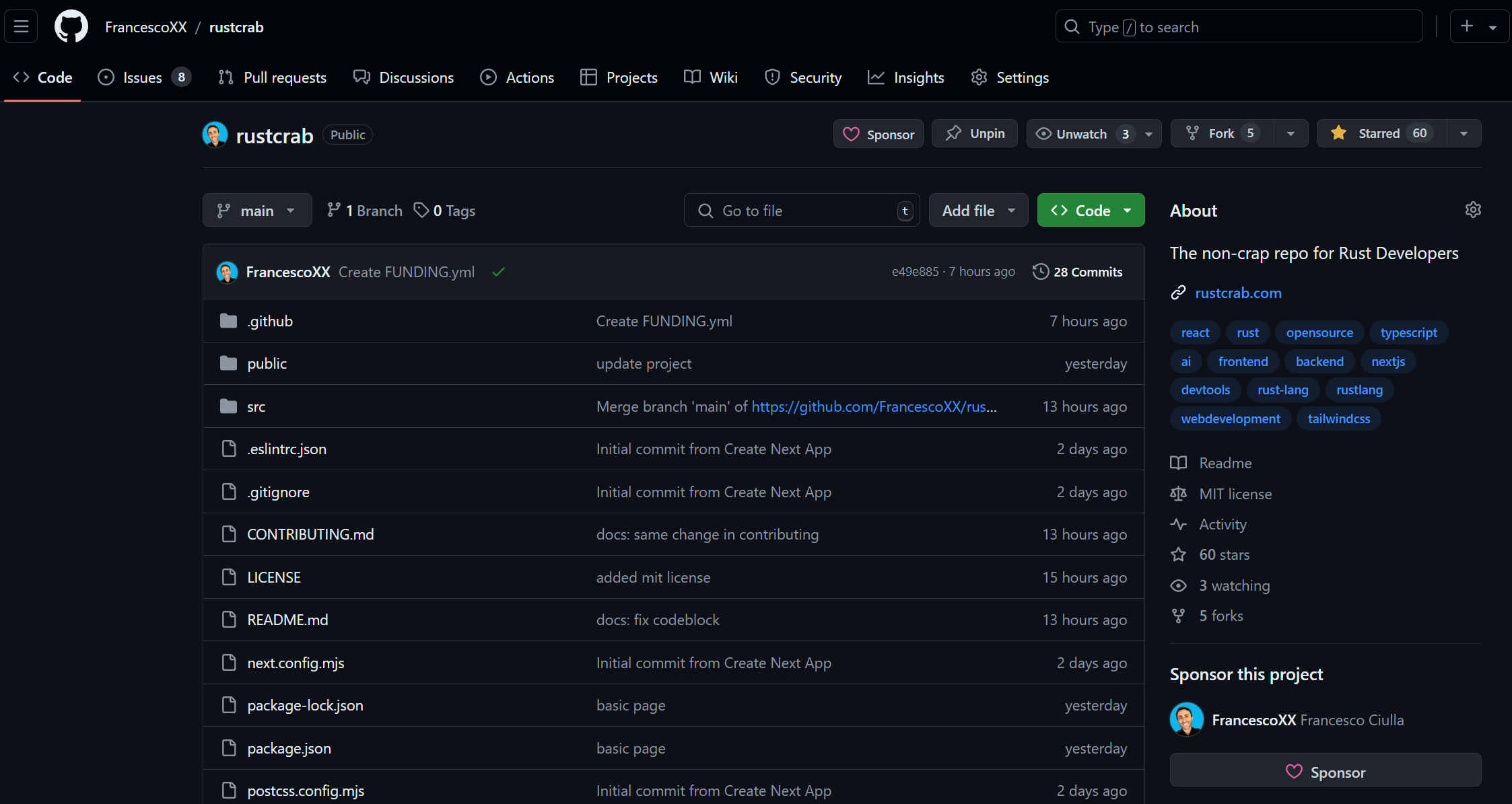
Task: Open the Add file dropdown
Action: 978,211
